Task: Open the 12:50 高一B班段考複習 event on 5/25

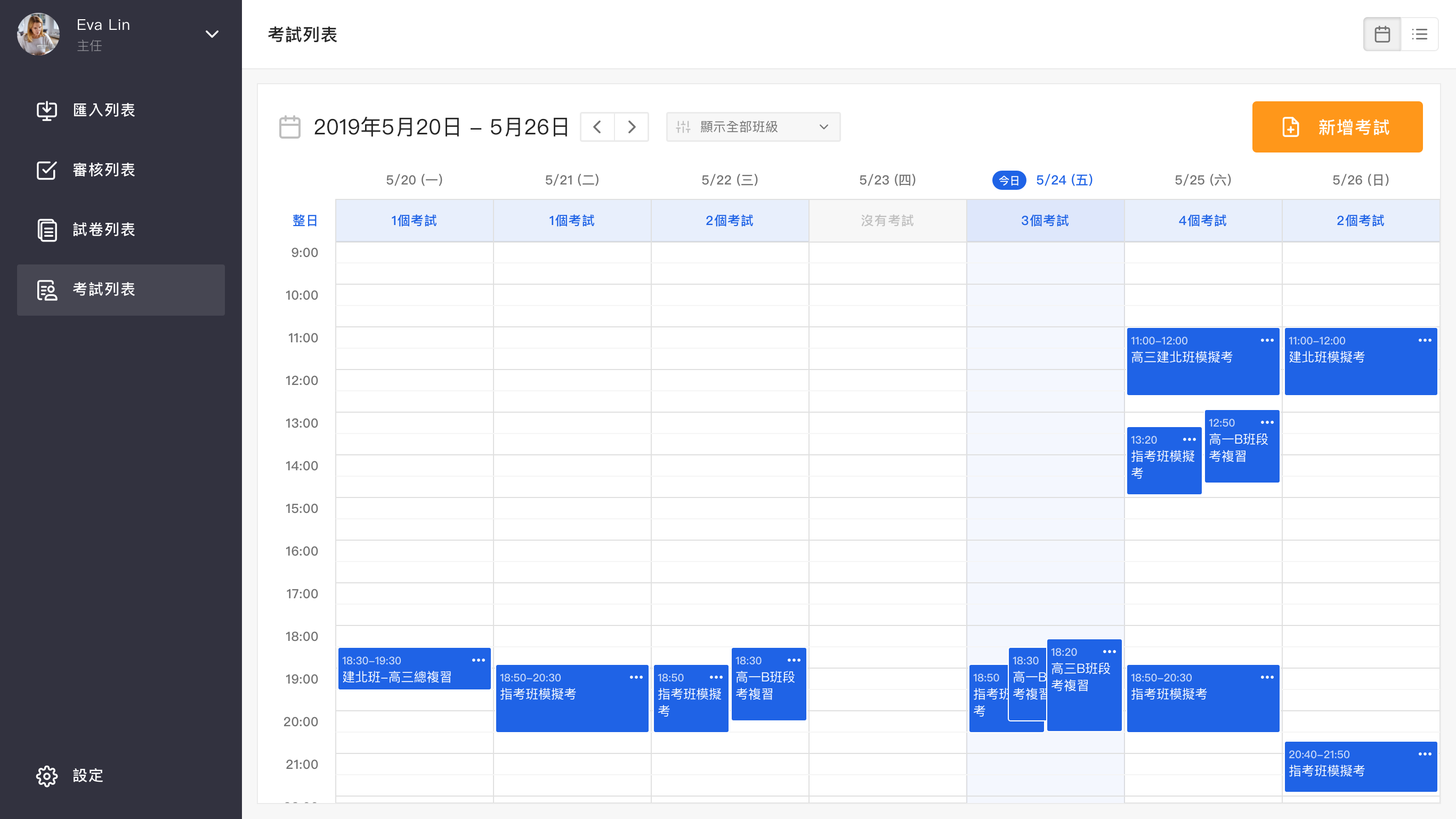Action: [1241, 453]
